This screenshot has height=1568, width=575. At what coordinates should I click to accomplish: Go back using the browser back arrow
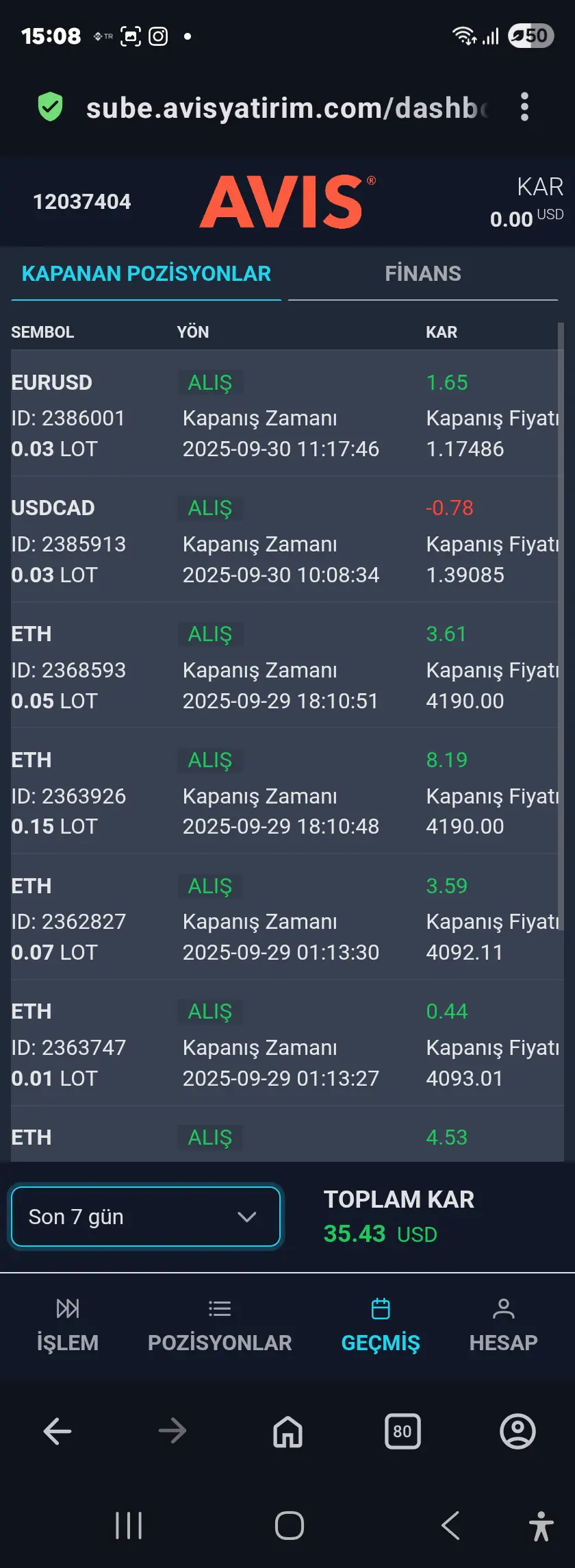[x=57, y=1431]
